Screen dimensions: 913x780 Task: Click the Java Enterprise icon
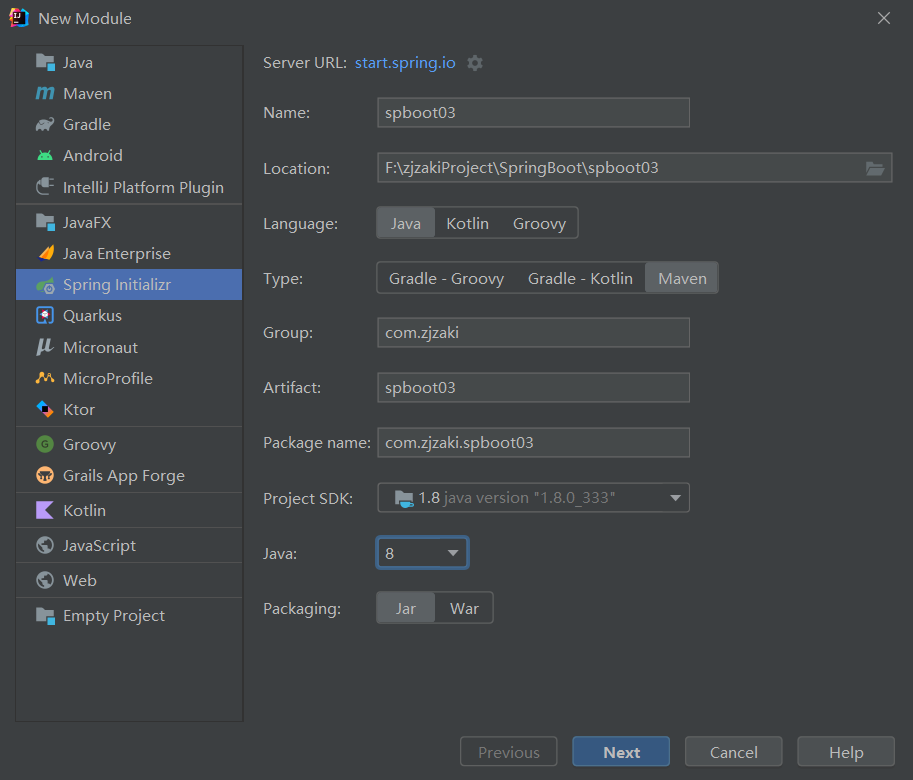click(46, 253)
